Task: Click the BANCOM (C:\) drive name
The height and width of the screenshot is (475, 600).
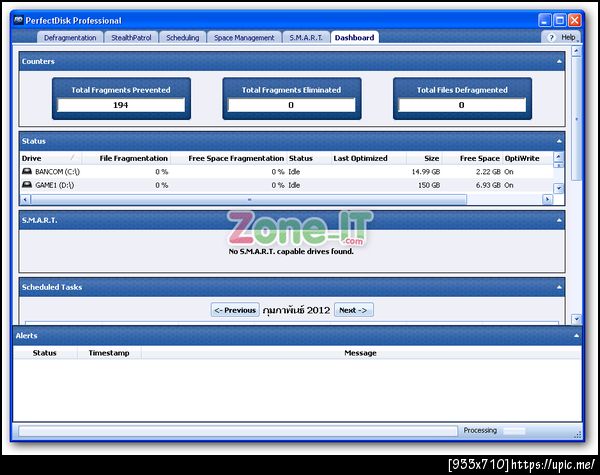Action: click(57, 172)
